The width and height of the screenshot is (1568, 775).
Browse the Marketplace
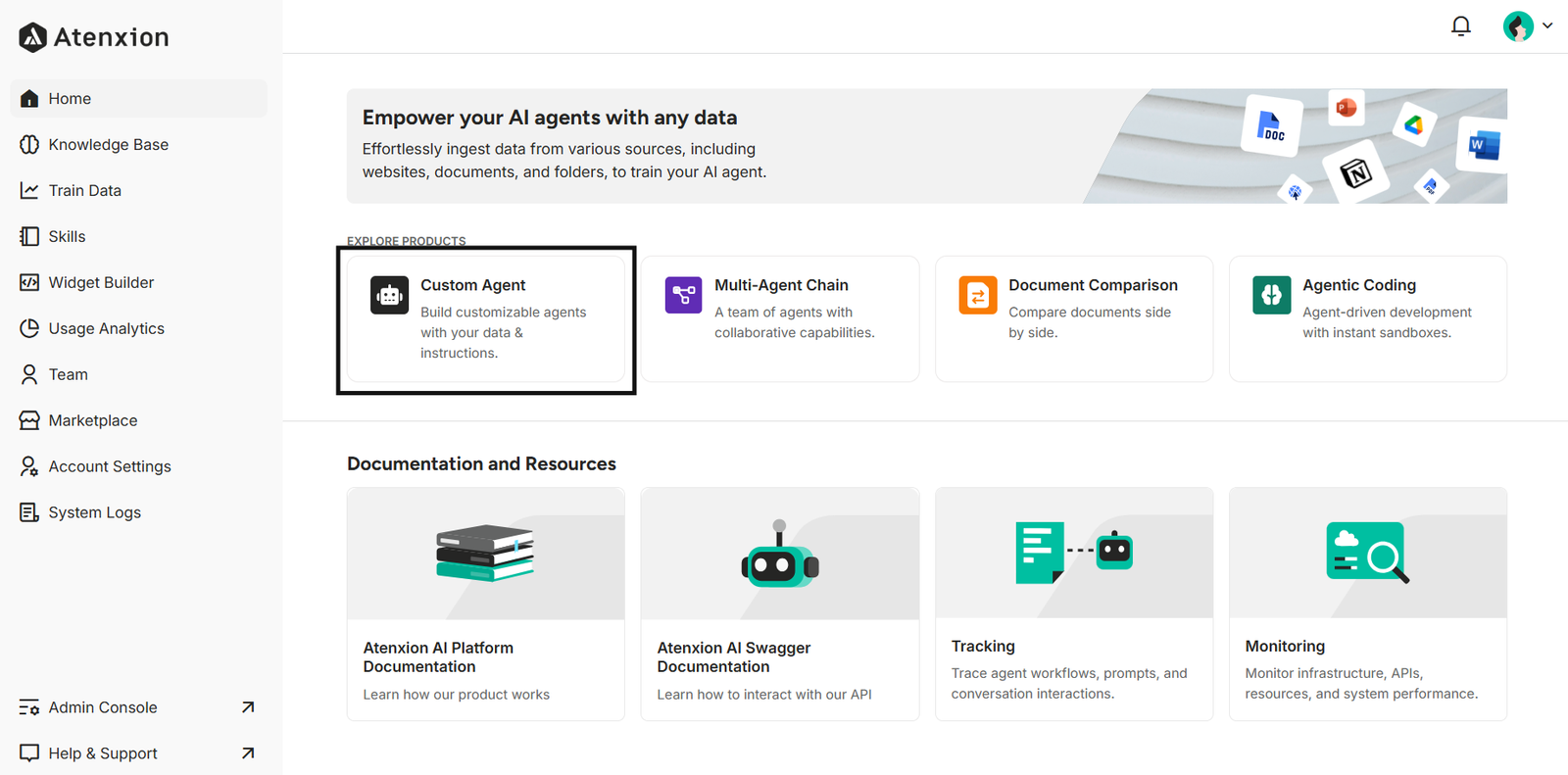point(139,420)
